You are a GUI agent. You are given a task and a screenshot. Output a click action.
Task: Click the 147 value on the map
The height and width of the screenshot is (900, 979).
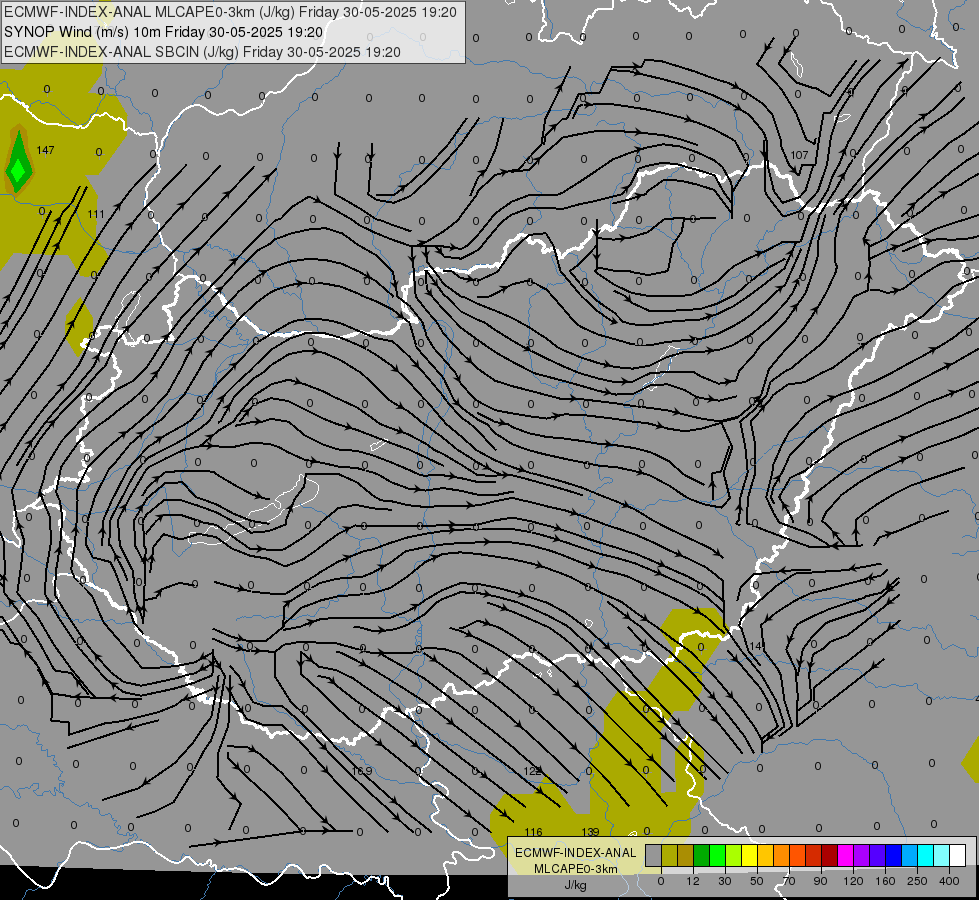point(46,150)
